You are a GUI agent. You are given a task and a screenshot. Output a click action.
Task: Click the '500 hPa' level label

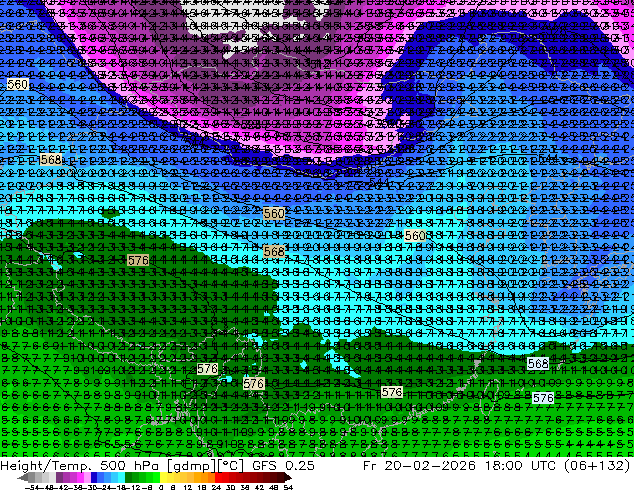pos(128,466)
